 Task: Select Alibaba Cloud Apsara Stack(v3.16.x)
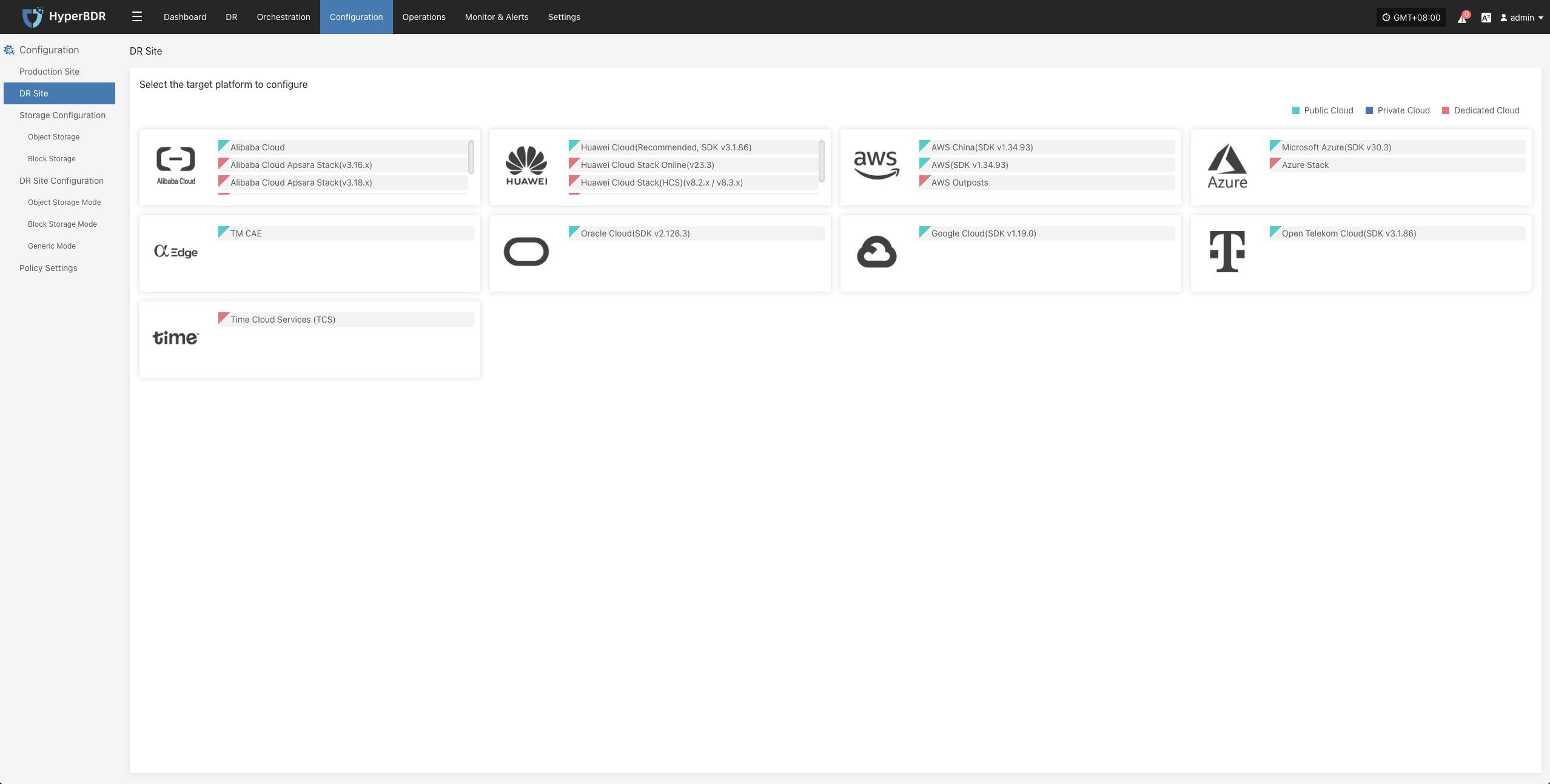343,165
